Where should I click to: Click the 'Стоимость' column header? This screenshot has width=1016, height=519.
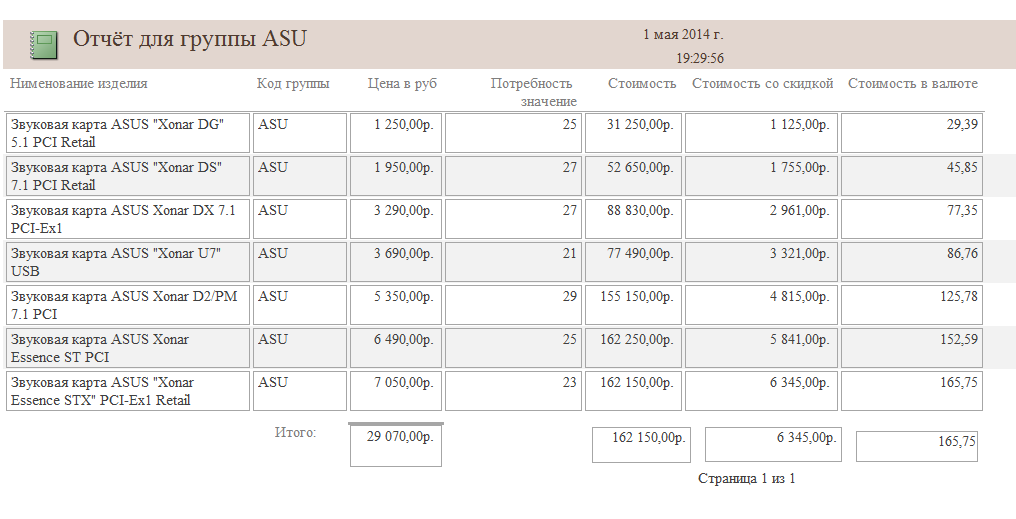point(641,83)
